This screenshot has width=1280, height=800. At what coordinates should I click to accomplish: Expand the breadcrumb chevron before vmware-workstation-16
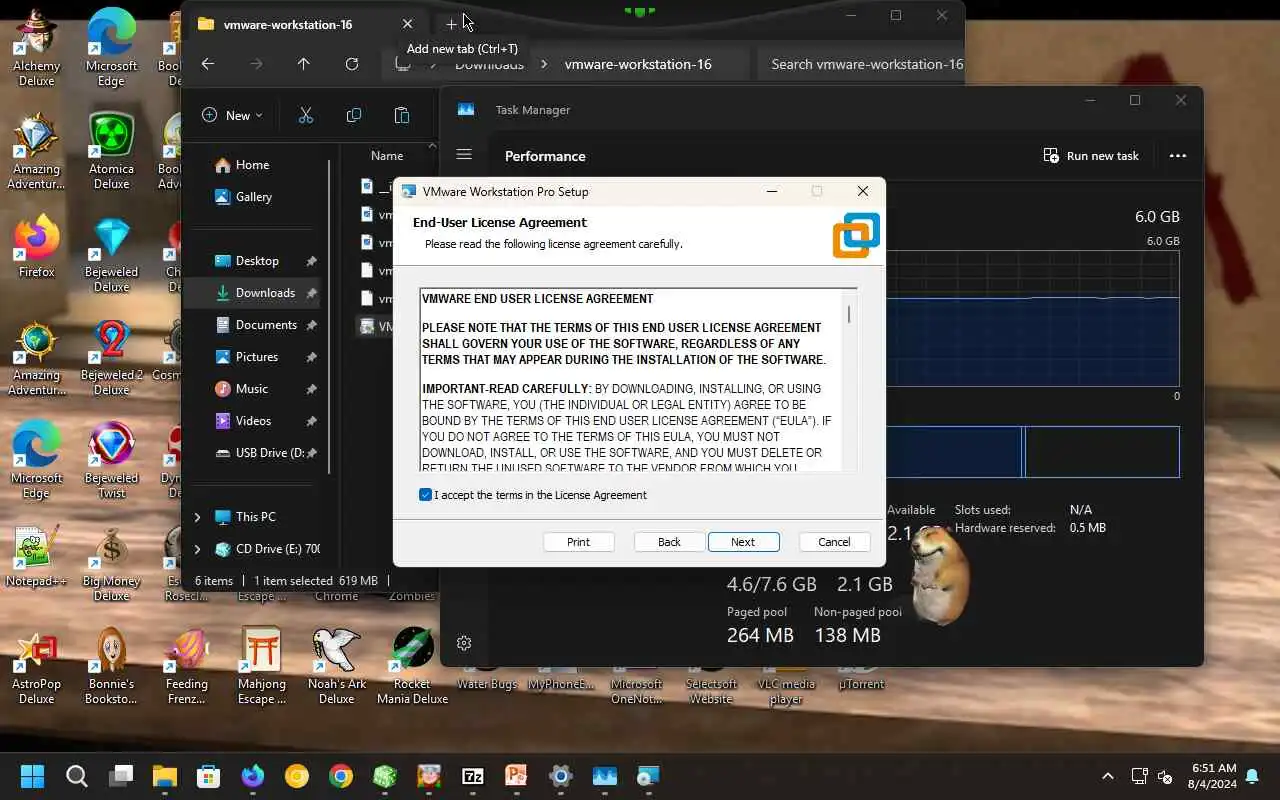click(543, 64)
